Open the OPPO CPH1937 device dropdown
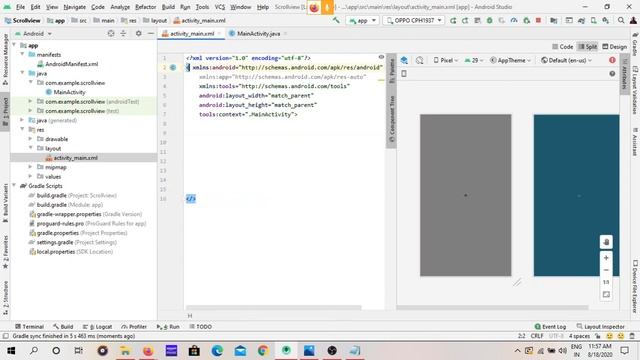 tap(414, 20)
